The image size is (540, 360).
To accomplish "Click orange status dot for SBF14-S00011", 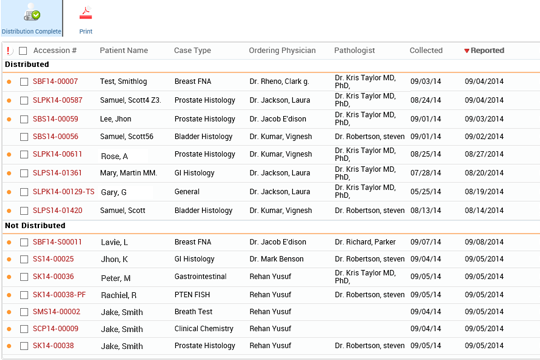I will tap(9, 243).
